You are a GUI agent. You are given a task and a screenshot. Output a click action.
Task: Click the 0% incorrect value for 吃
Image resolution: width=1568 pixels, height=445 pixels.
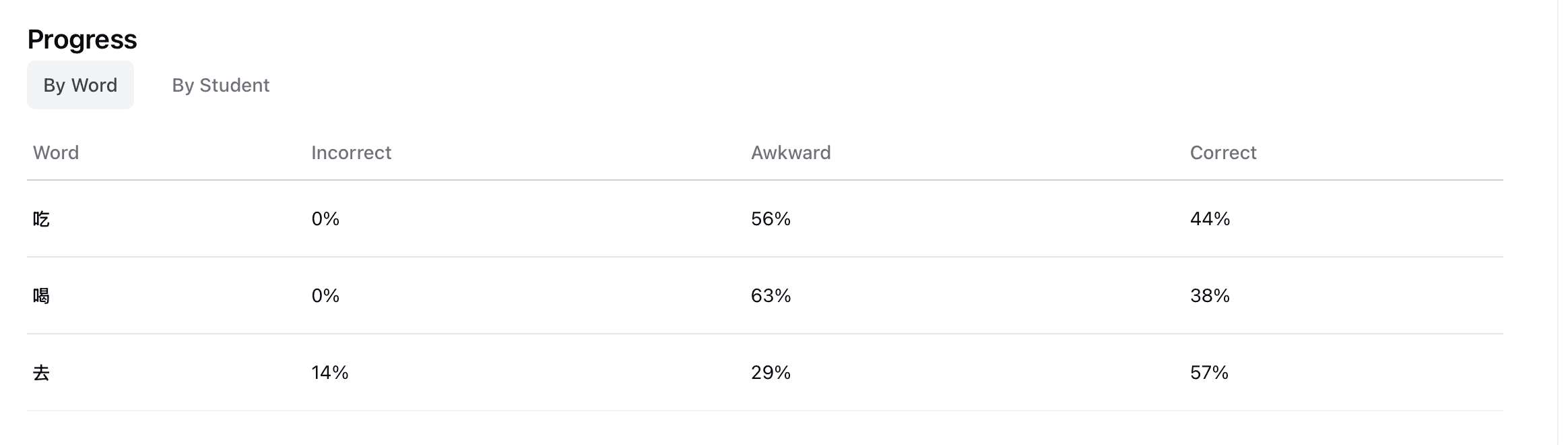325,219
